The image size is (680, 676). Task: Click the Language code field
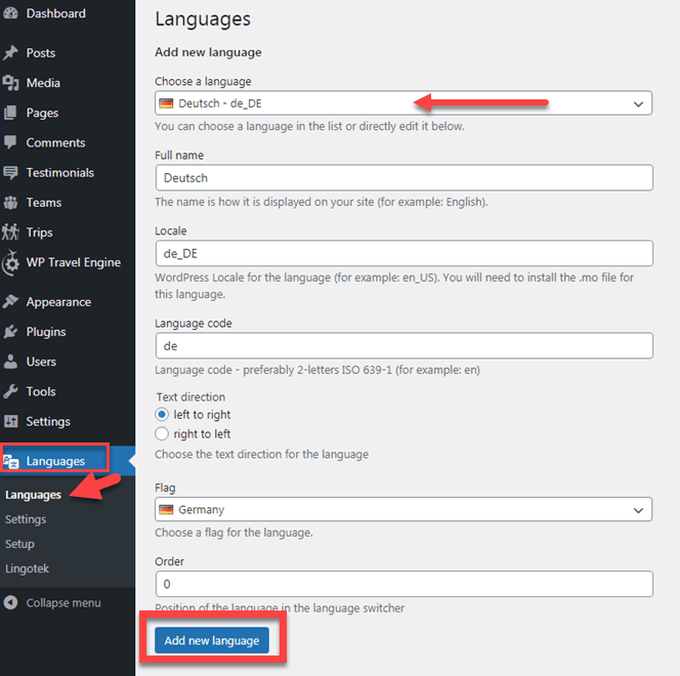click(404, 346)
